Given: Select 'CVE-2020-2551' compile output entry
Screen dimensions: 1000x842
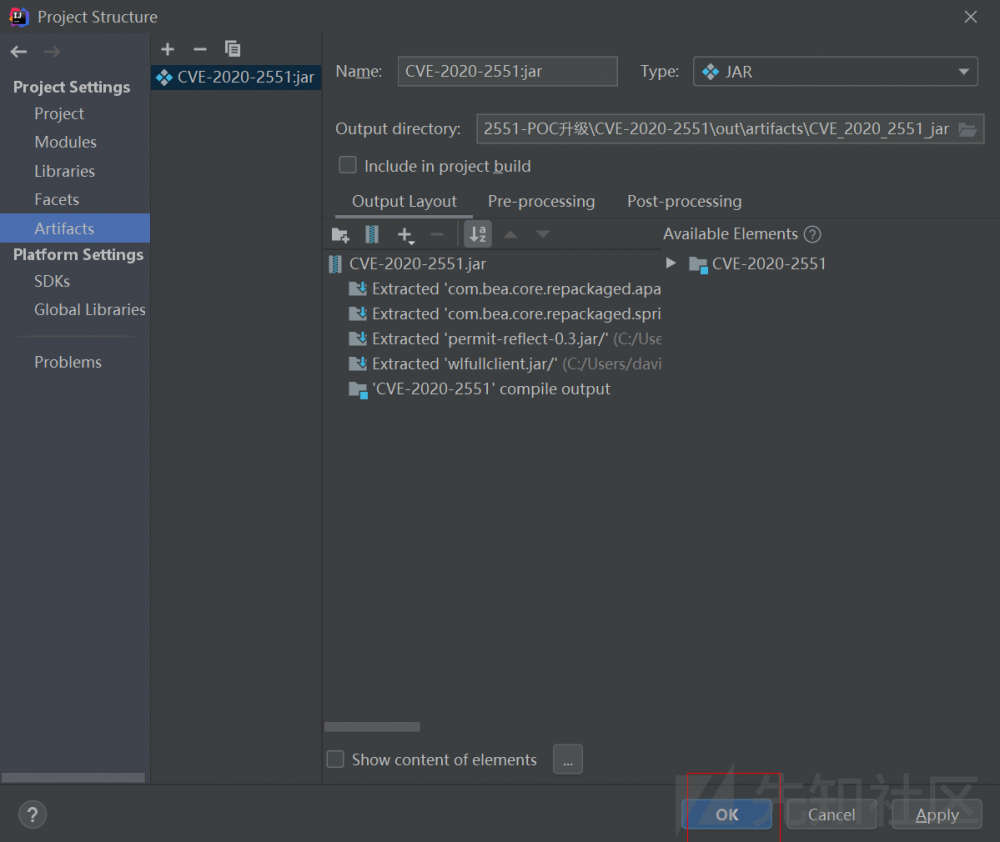Looking at the screenshot, I should coord(480,389).
